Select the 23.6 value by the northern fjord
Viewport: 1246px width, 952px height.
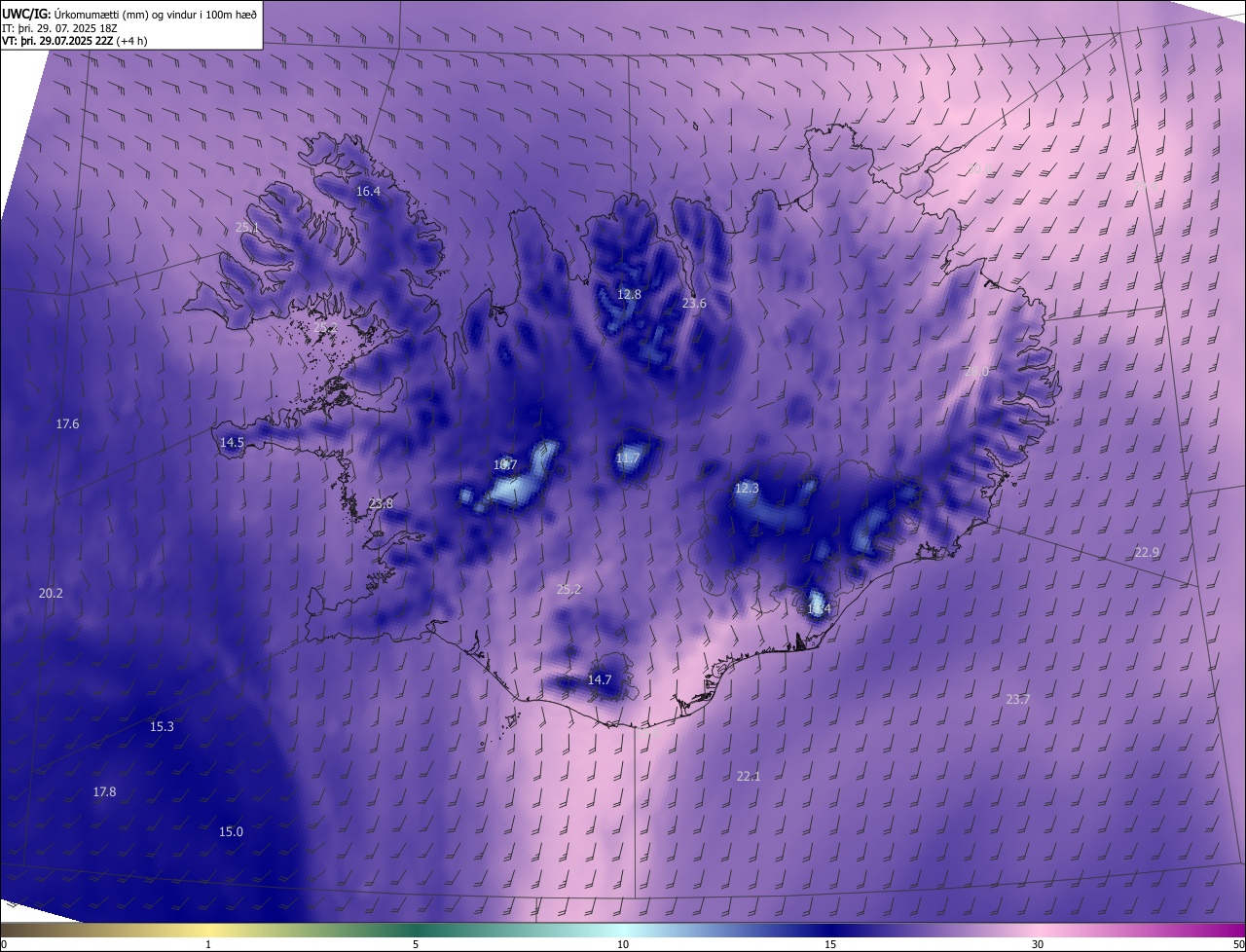point(694,304)
